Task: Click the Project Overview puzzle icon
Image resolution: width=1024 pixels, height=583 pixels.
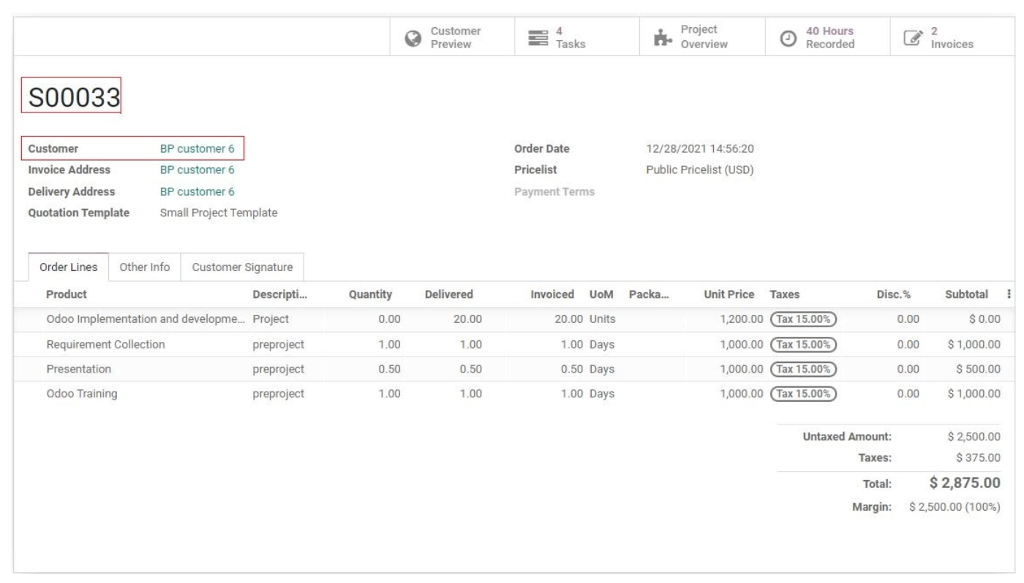Action: tap(663, 38)
